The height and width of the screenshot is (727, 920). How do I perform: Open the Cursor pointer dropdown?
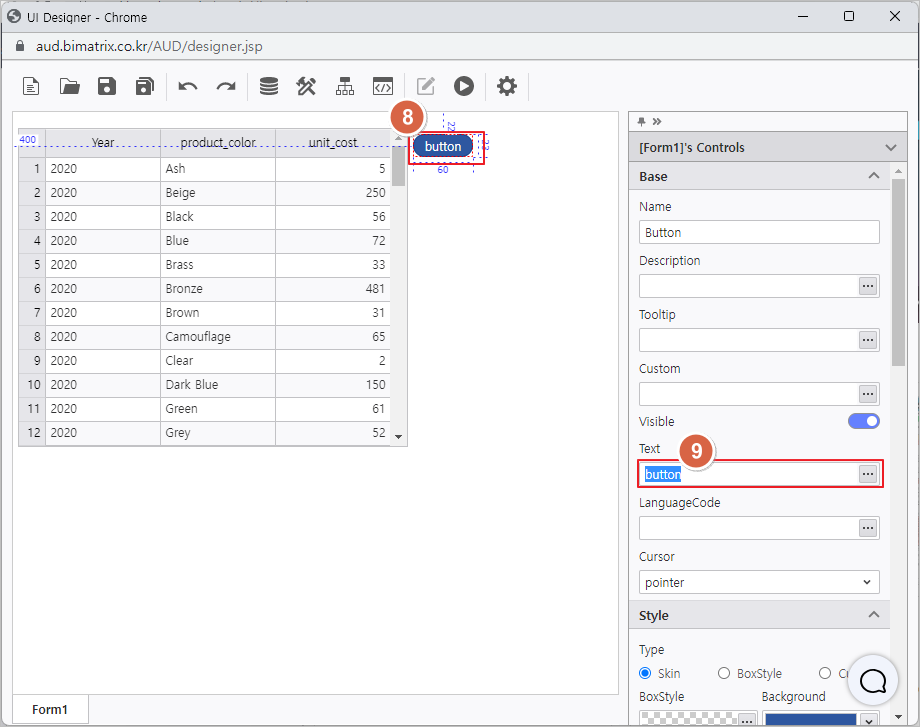click(x=759, y=582)
